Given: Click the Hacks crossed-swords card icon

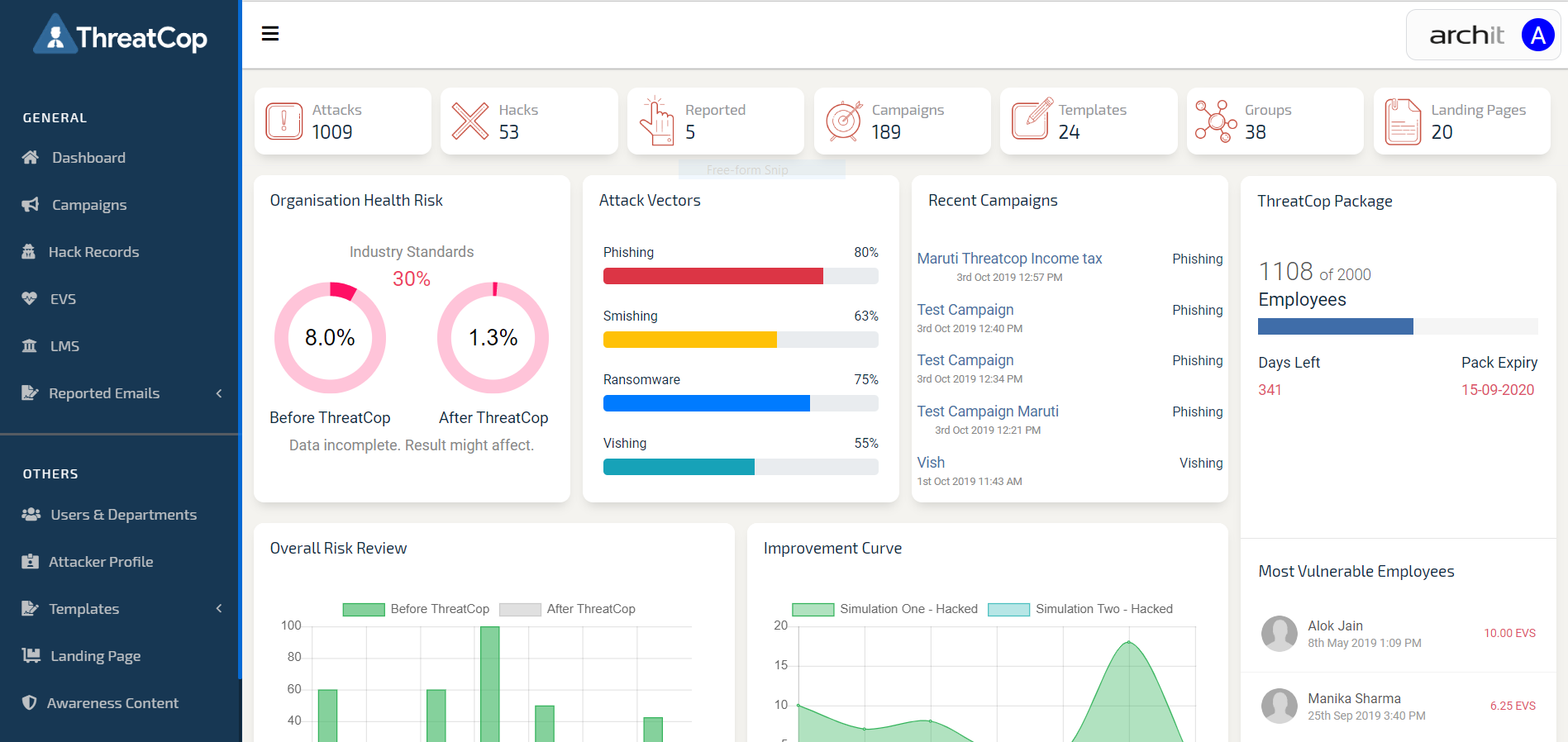Looking at the screenshot, I should coord(470,121).
